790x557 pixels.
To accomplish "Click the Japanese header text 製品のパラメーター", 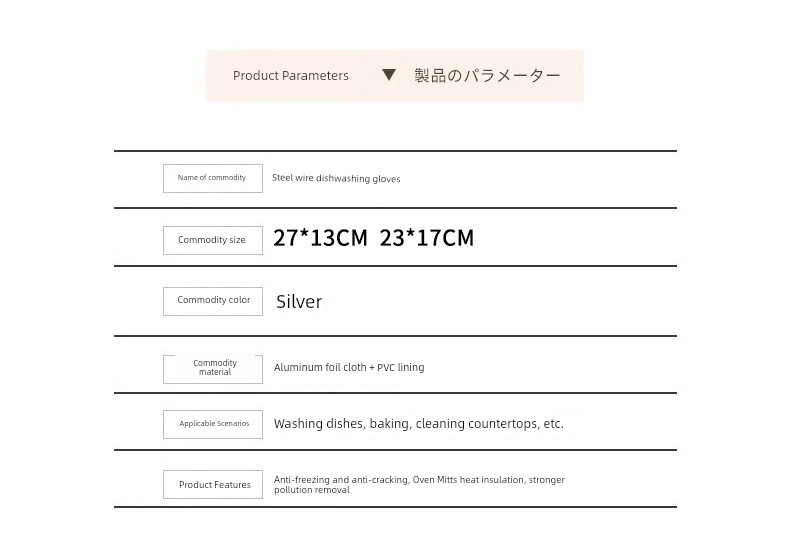I will click(x=487, y=76).
